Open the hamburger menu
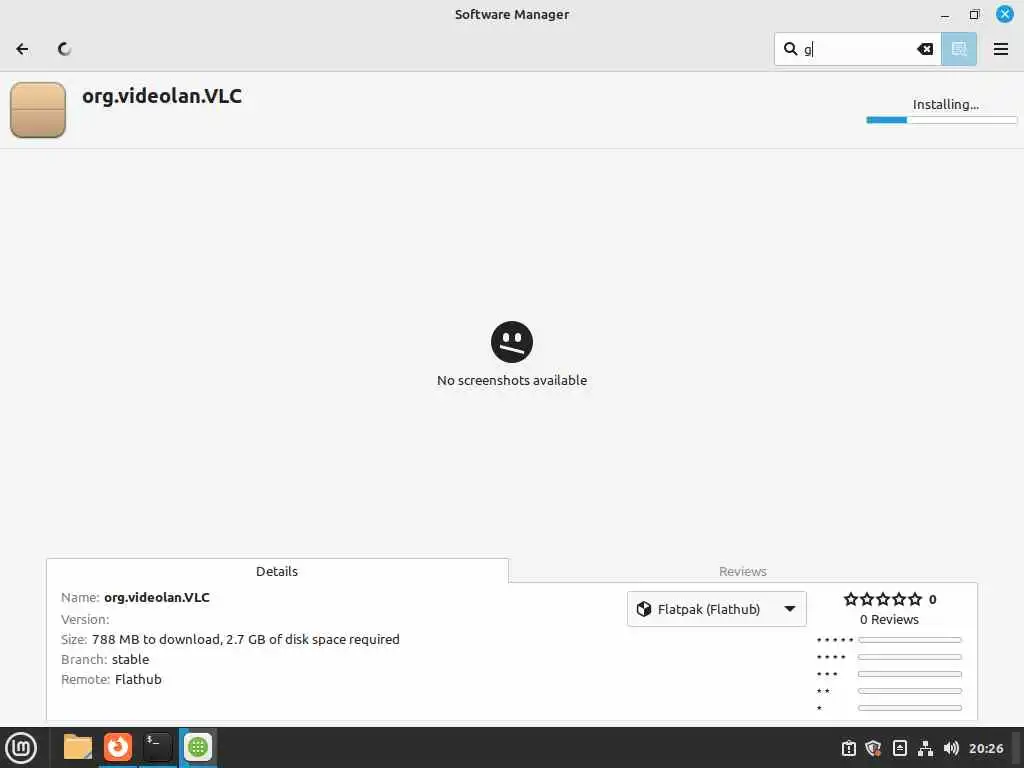Image resolution: width=1024 pixels, height=768 pixels. click(x=1000, y=49)
